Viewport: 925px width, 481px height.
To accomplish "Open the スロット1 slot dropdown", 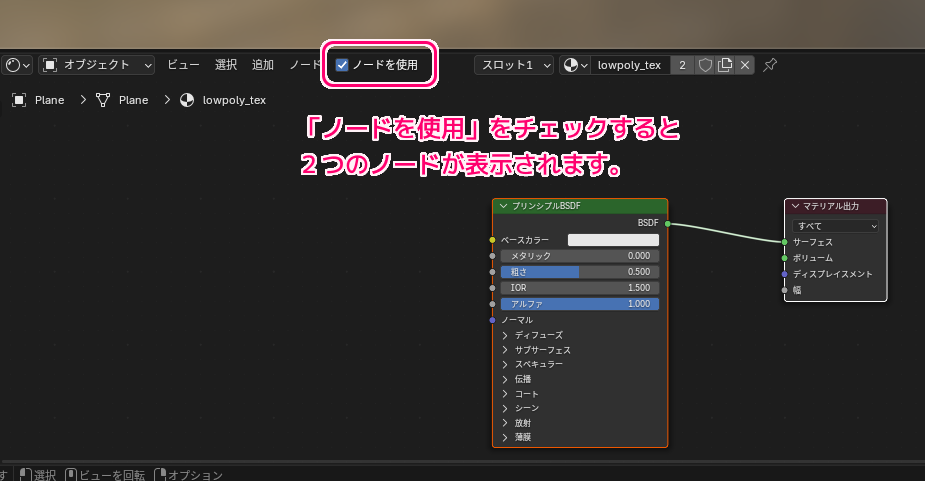I will click(x=514, y=65).
